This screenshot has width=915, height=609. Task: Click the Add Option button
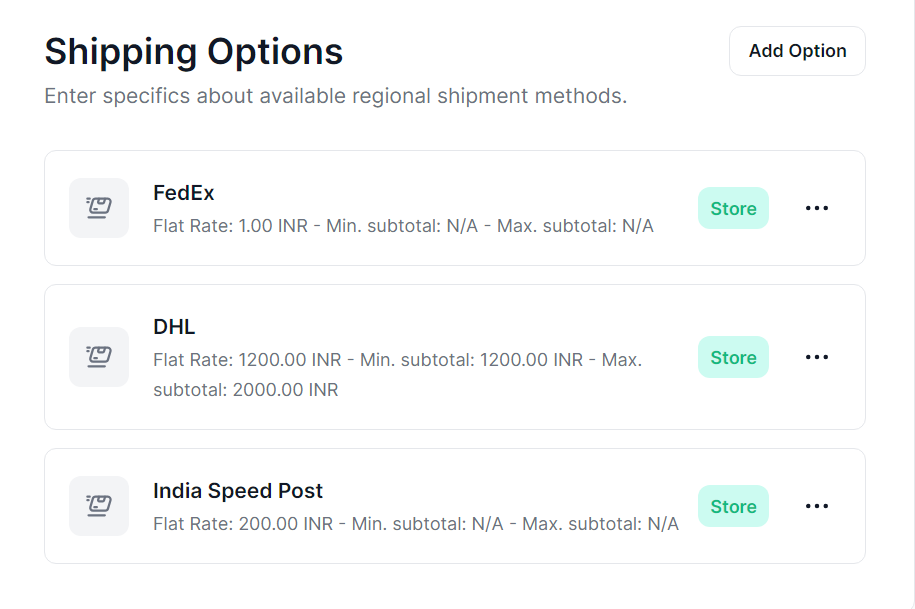pyautogui.click(x=796, y=50)
